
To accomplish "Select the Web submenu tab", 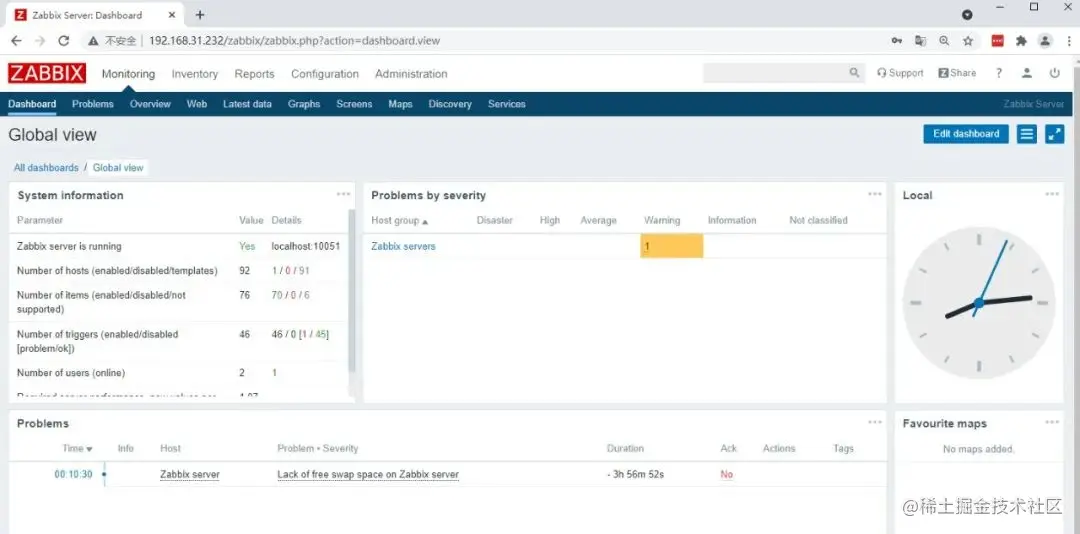I will pyautogui.click(x=196, y=104).
